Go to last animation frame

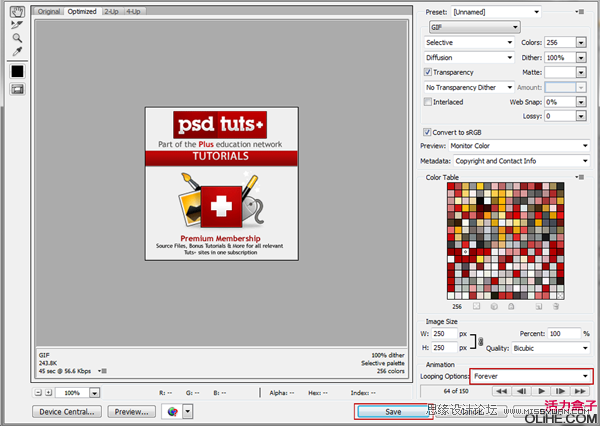tap(580, 391)
